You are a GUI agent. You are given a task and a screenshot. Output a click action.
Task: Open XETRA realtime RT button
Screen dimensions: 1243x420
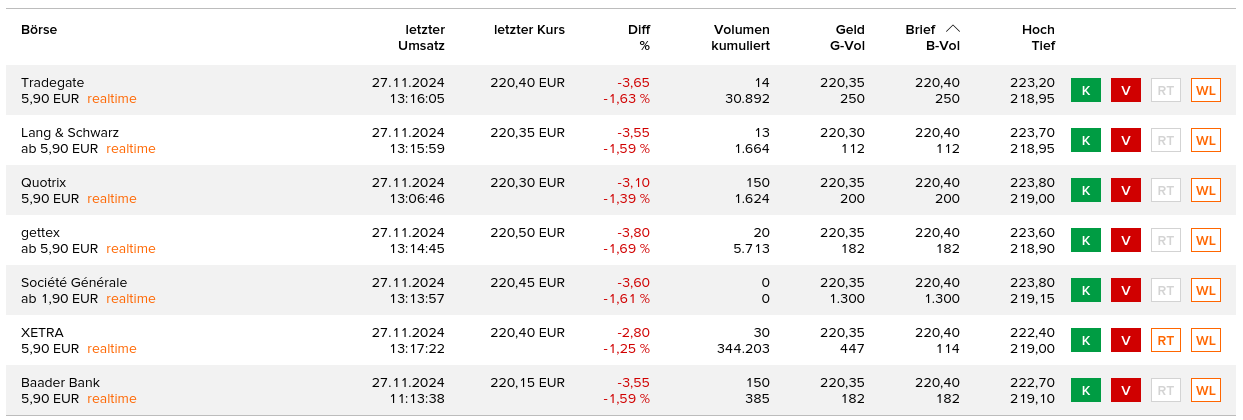click(1165, 341)
